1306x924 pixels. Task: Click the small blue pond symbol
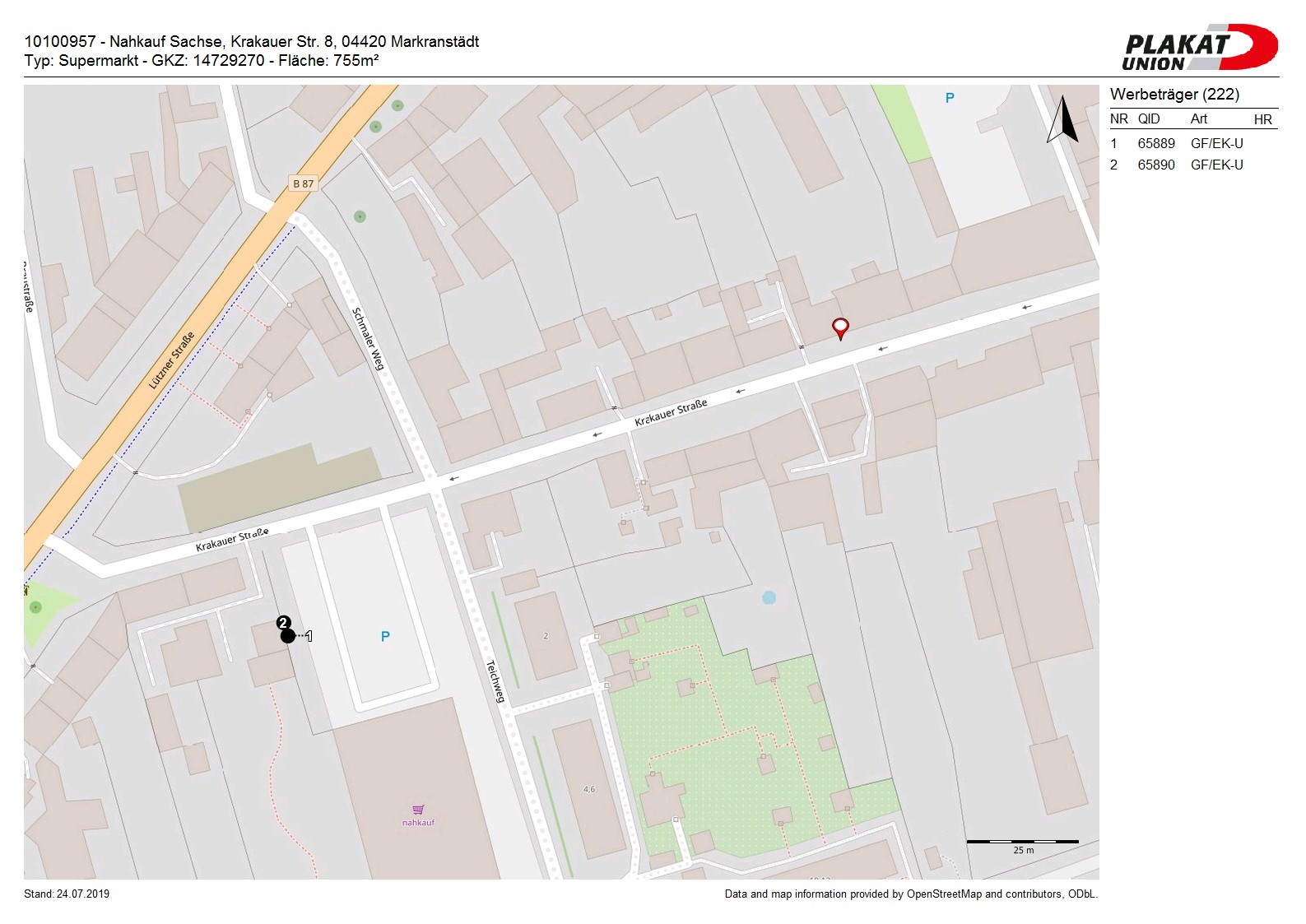tap(769, 597)
